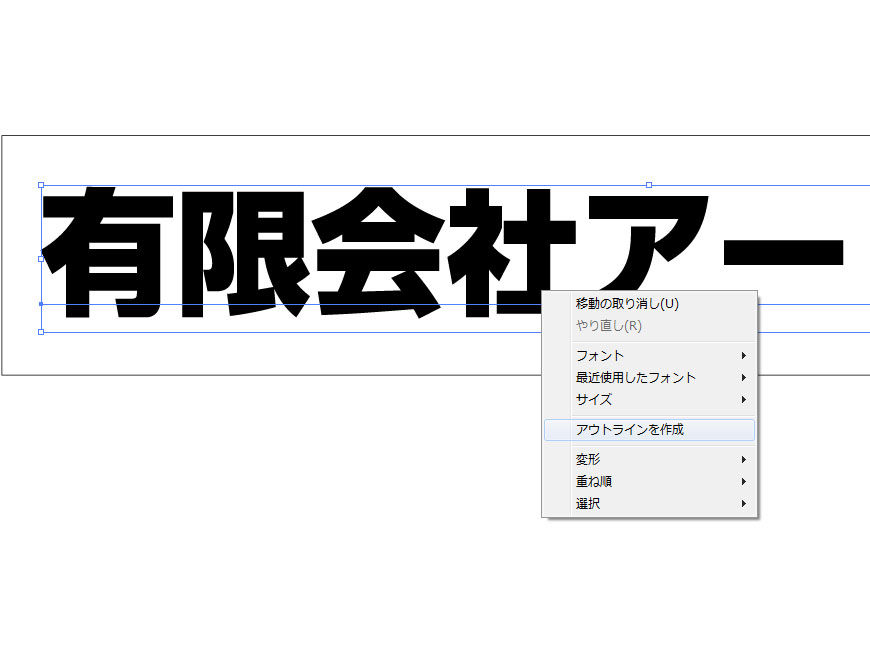Click the 社 character in the text

coord(512,253)
